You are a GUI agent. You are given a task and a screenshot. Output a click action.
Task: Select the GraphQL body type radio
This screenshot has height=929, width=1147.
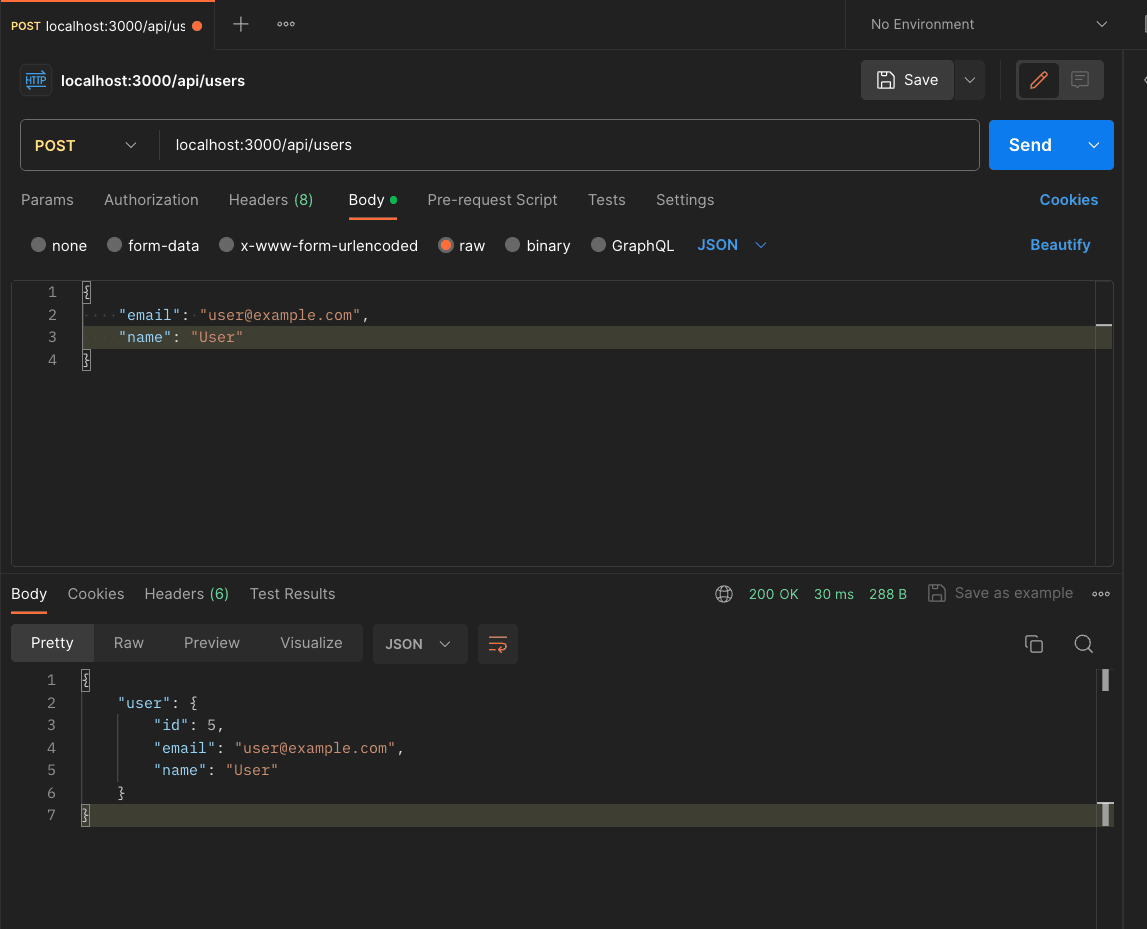pos(598,245)
